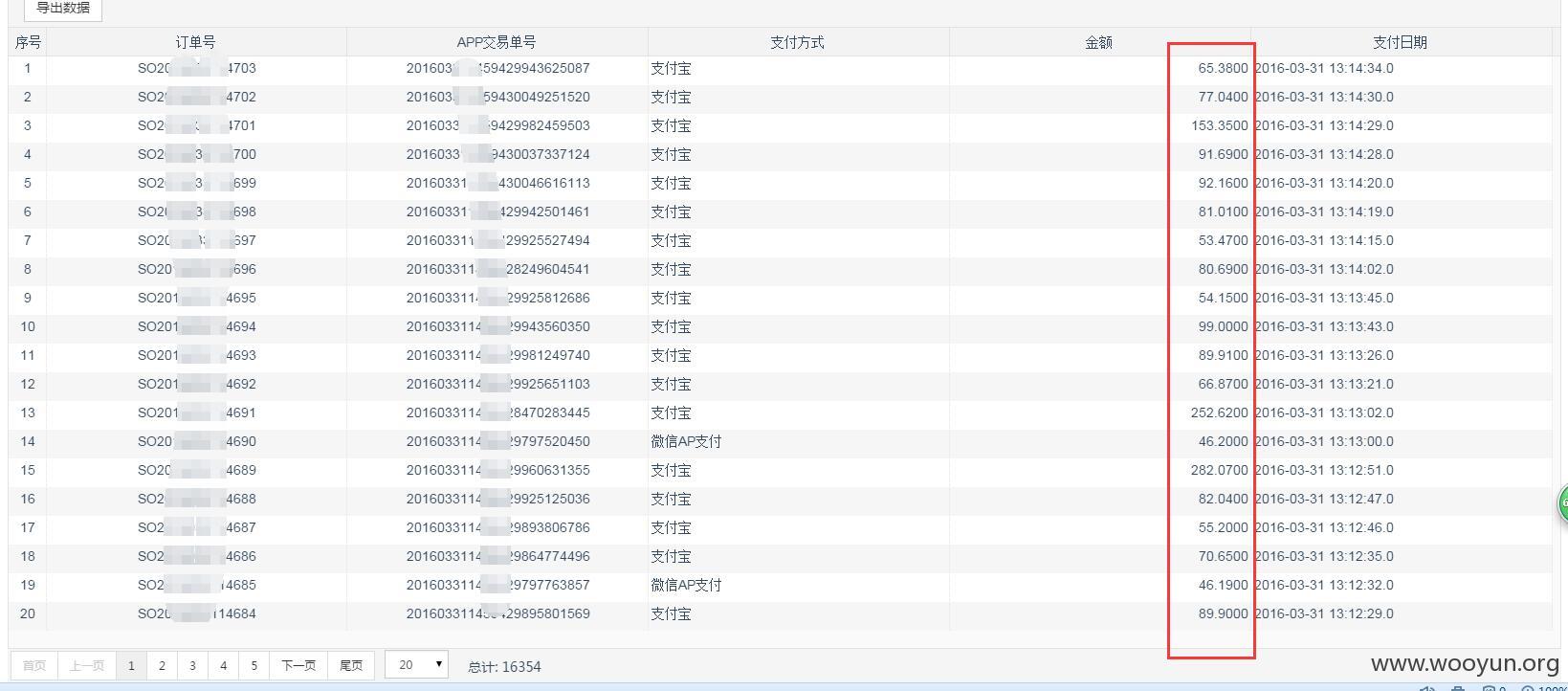This screenshot has height=691, width=1568.
Task: Click order number ending 4690
Action: tap(197, 441)
